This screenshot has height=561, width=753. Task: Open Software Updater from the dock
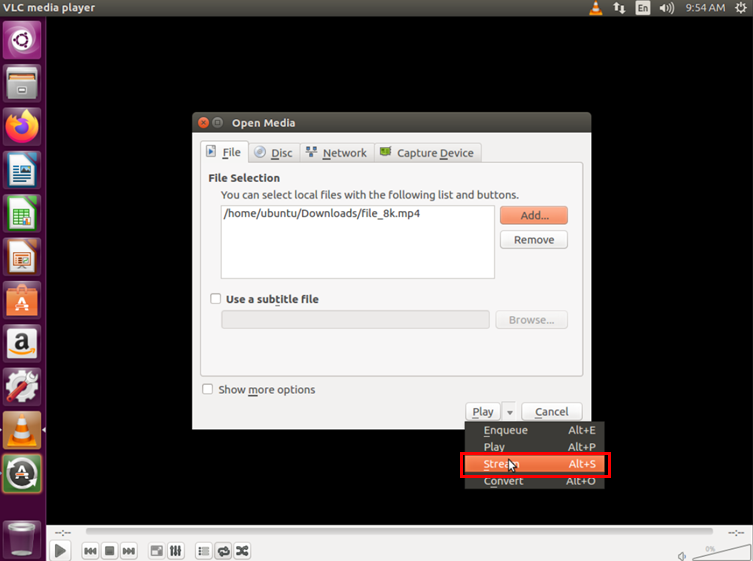click(x=22, y=474)
